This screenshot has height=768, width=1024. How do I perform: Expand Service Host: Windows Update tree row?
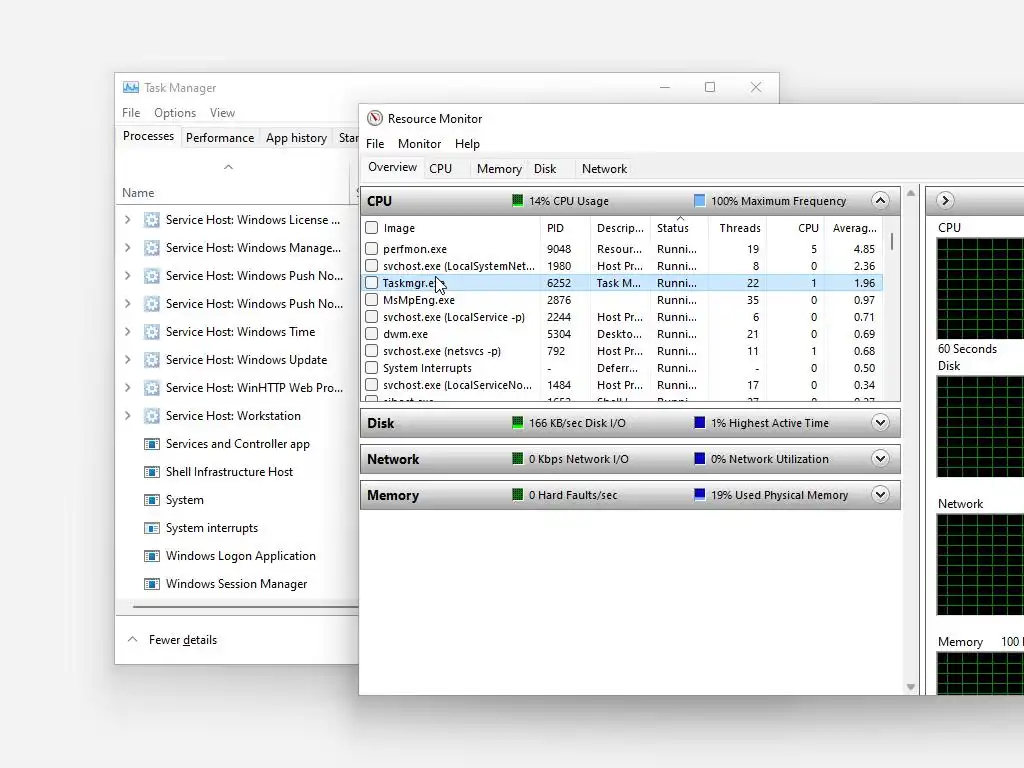click(x=127, y=360)
